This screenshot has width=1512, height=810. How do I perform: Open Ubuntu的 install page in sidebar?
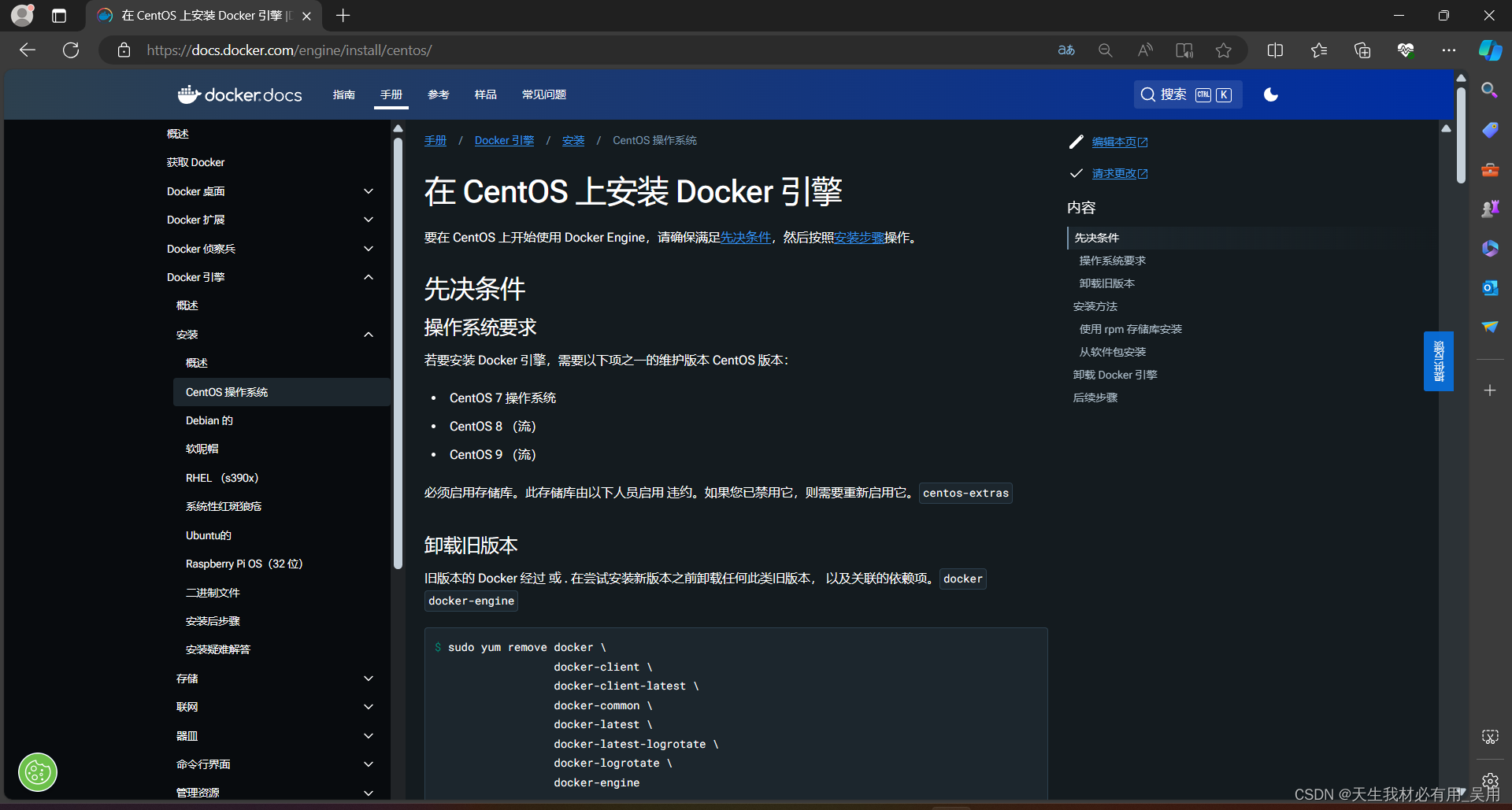[209, 535]
